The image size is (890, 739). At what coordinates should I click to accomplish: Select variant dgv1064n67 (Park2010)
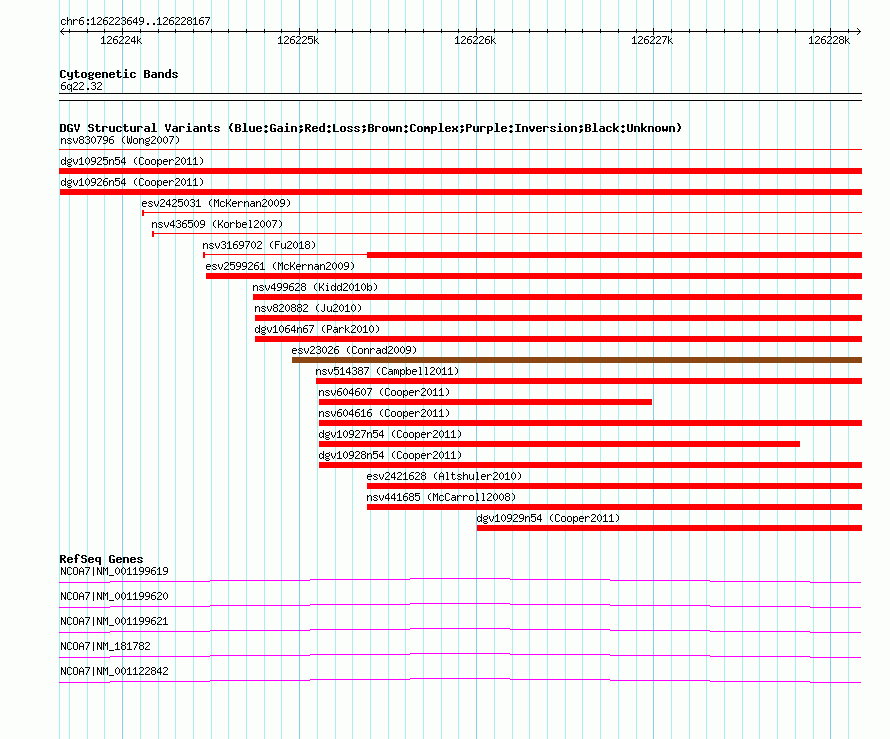pos(317,329)
